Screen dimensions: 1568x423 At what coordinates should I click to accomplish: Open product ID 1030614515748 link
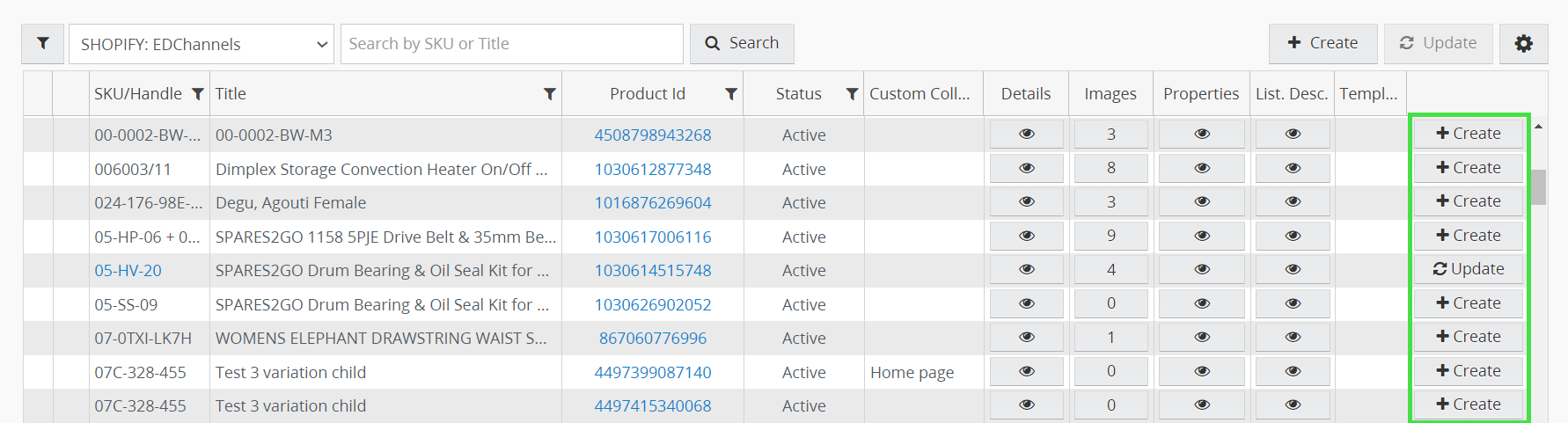coord(652,271)
